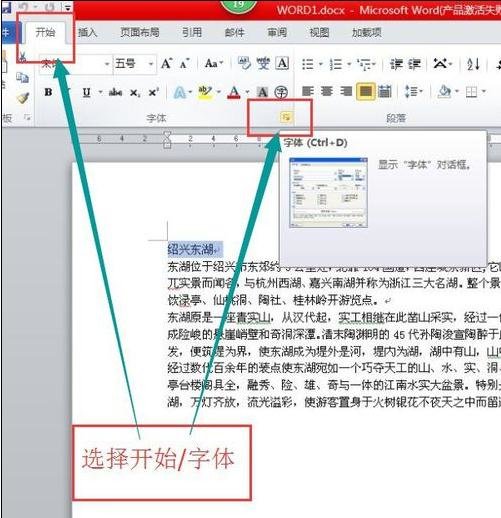This screenshot has height=518, width=501.
Task: Click the Format Painter brush icon
Action: (23, 98)
